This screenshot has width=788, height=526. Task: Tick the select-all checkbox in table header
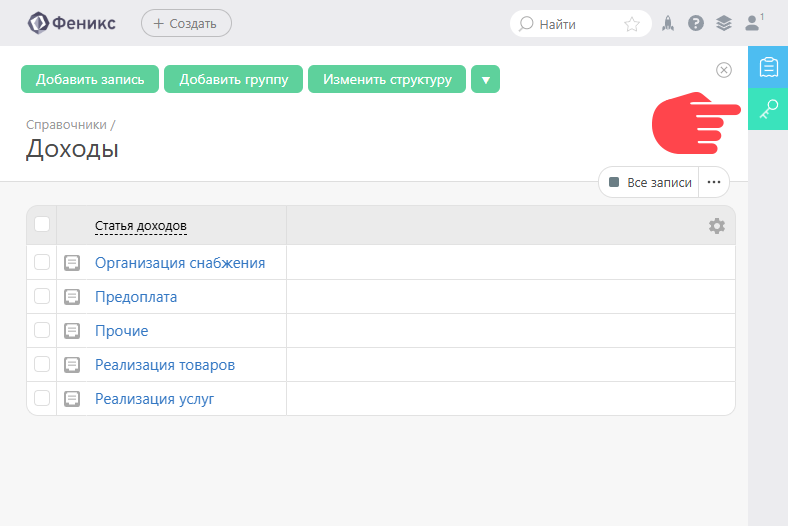(42, 224)
